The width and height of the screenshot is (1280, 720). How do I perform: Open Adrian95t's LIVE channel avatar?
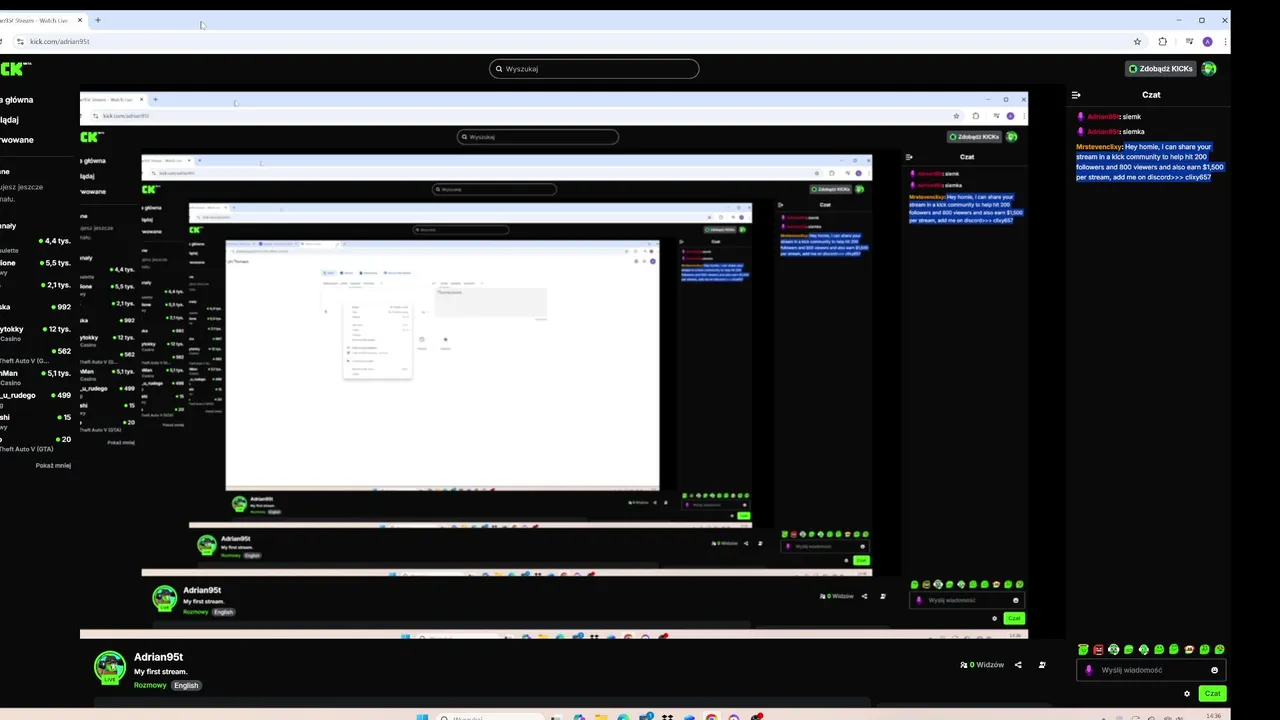pos(110,667)
